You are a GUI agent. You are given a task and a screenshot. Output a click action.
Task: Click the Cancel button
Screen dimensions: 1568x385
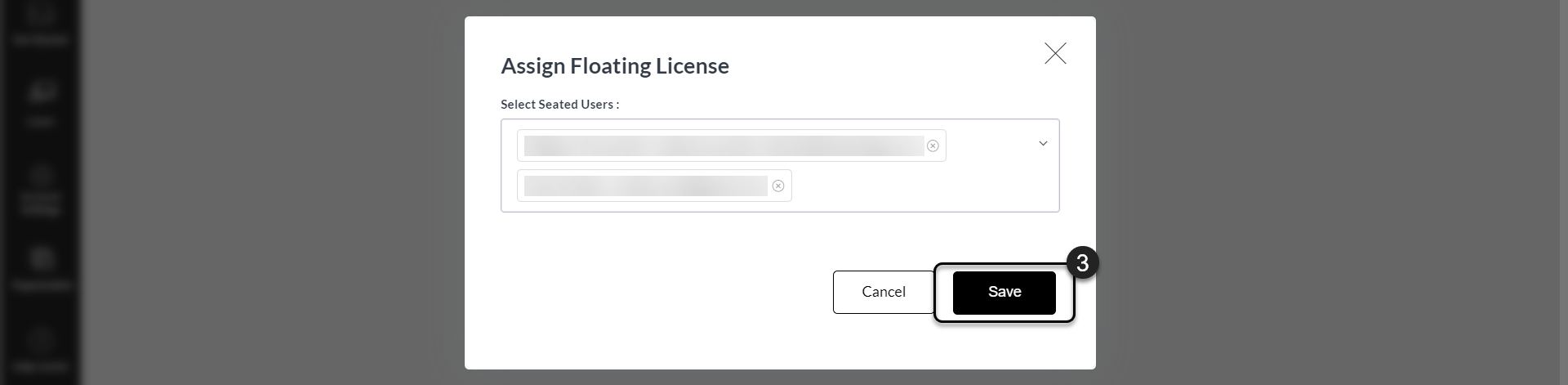(884, 292)
